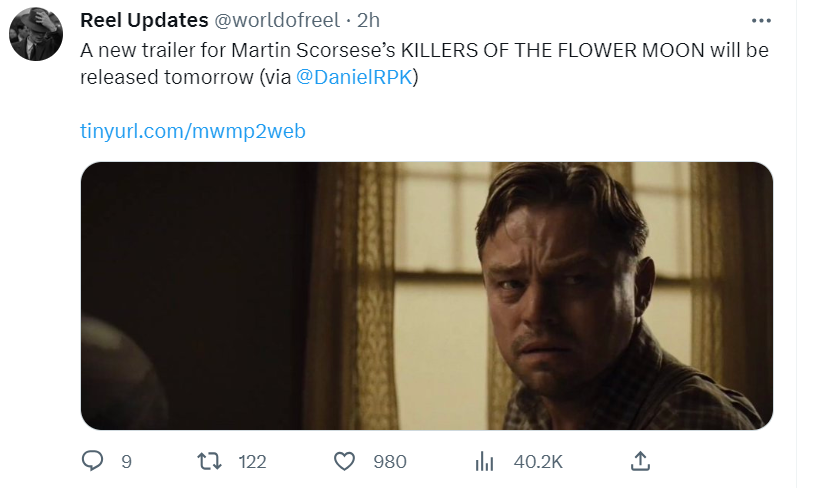Open the tinyurl.com/mwmp2web link
The width and height of the screenshot is (820, 488).
[x=192, y=131]
